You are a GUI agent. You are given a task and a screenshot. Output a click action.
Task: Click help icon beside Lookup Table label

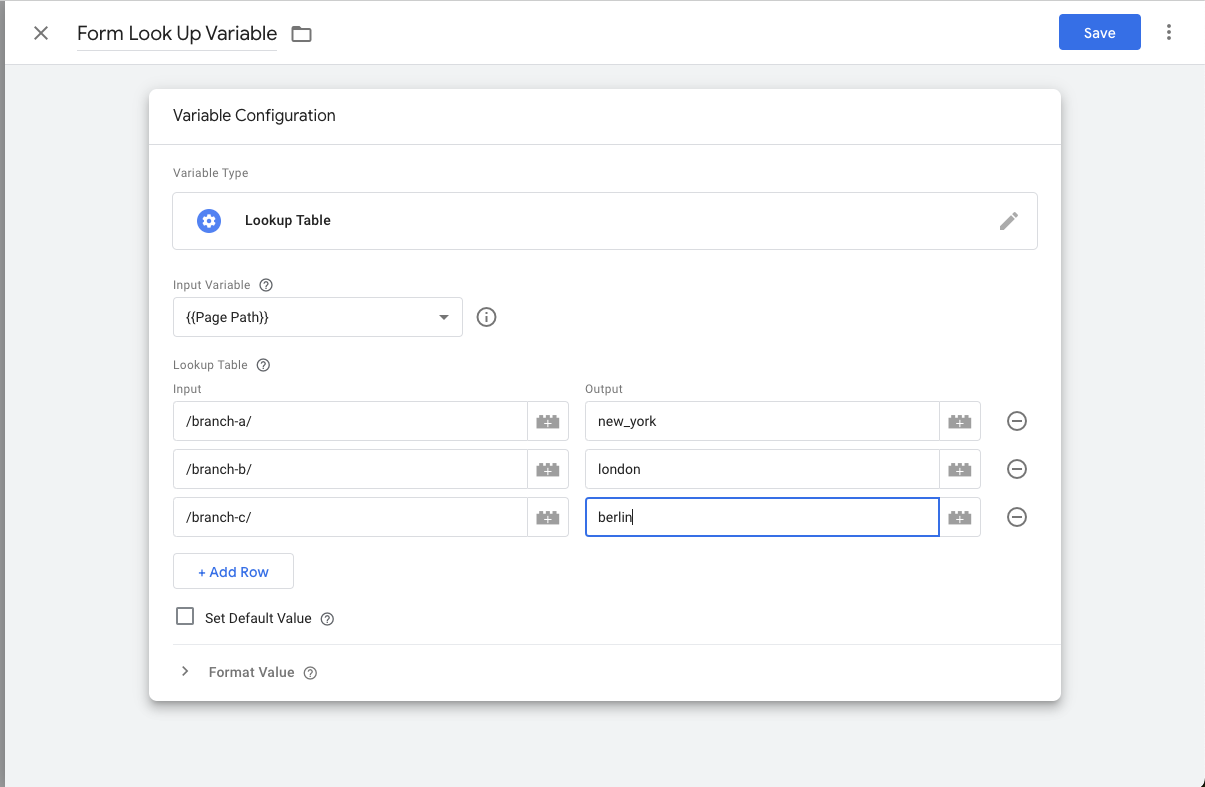pos(264,365)
